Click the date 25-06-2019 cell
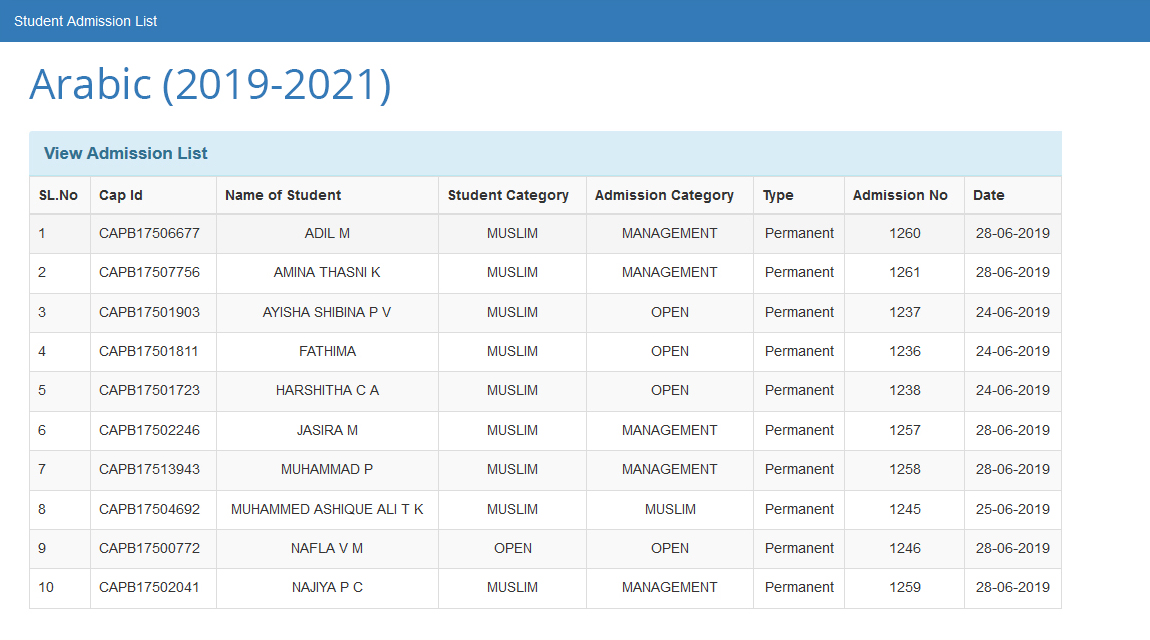 (x=1012, y=509)
